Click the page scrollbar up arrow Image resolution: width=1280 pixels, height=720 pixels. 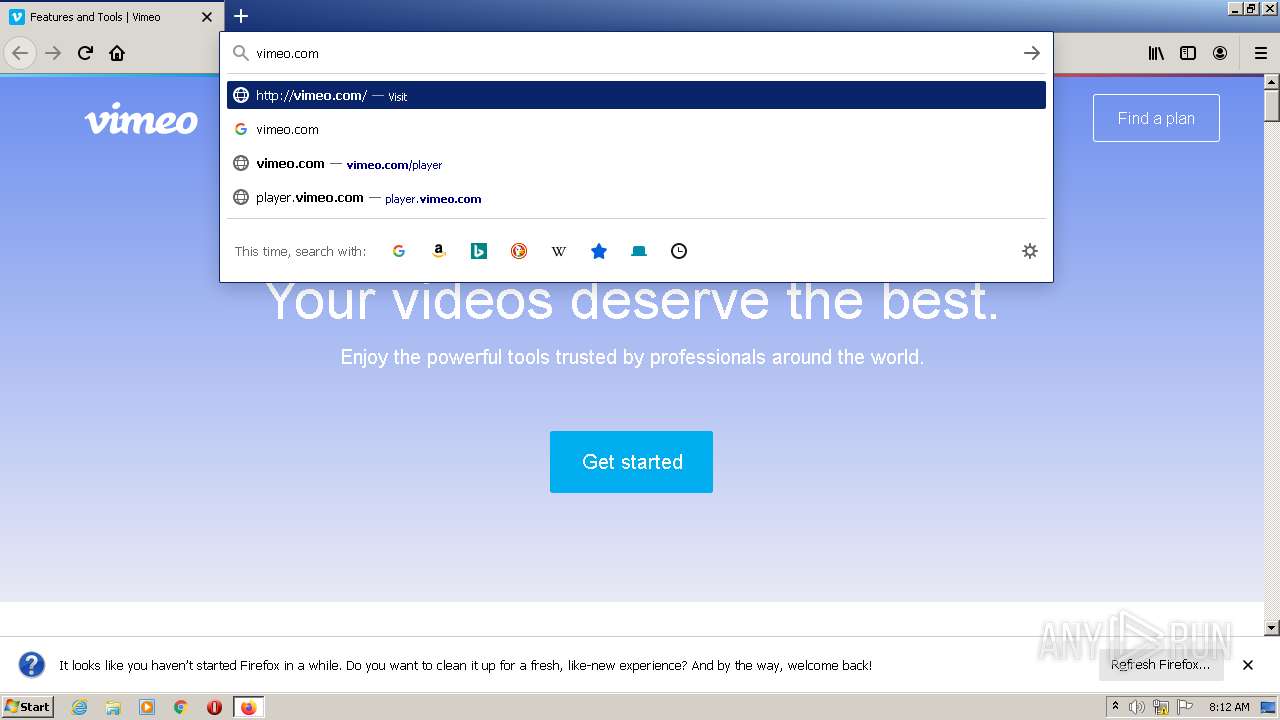[1272, 82]
